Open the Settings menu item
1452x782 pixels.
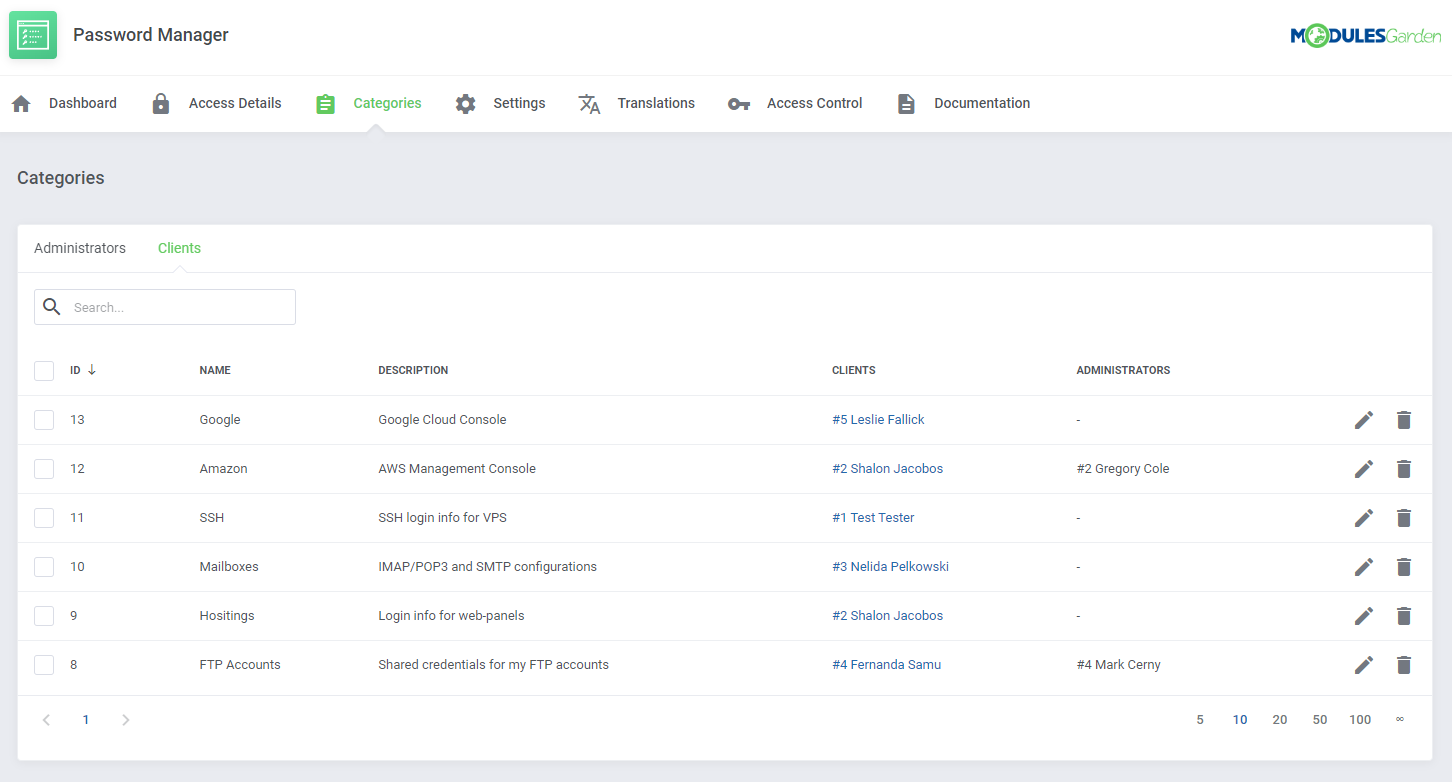(x=519, y=103)
